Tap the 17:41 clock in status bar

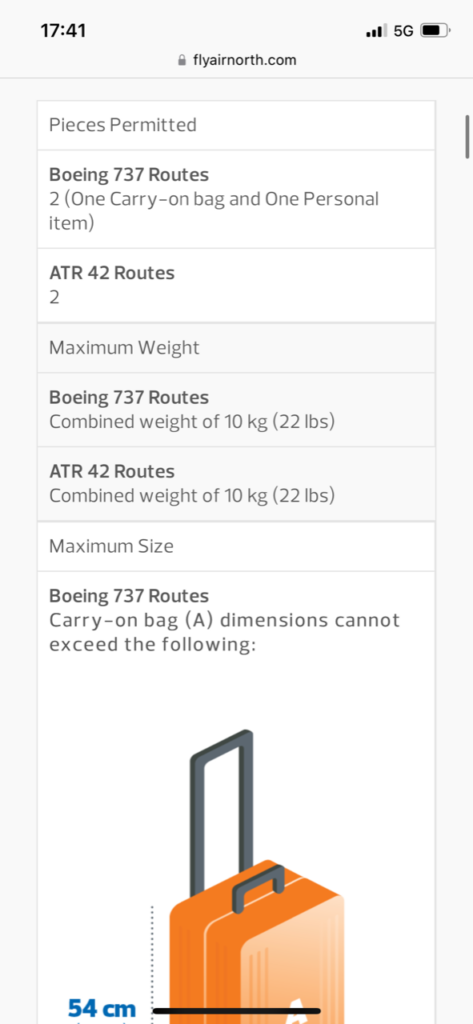[x=63, y=31]
